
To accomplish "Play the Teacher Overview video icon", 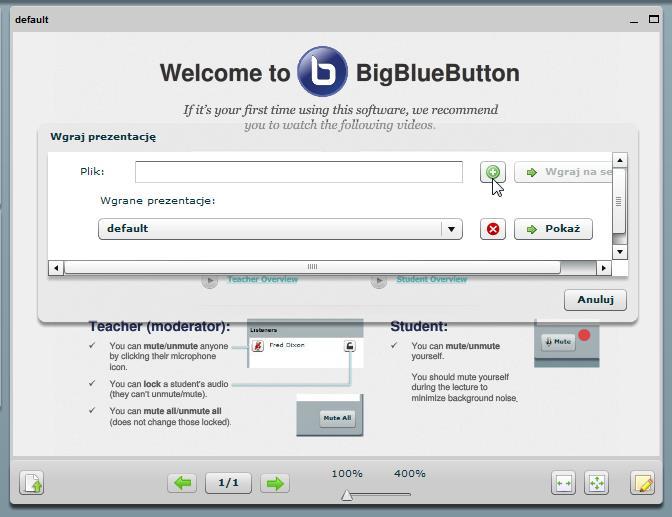I will (210, 281).
